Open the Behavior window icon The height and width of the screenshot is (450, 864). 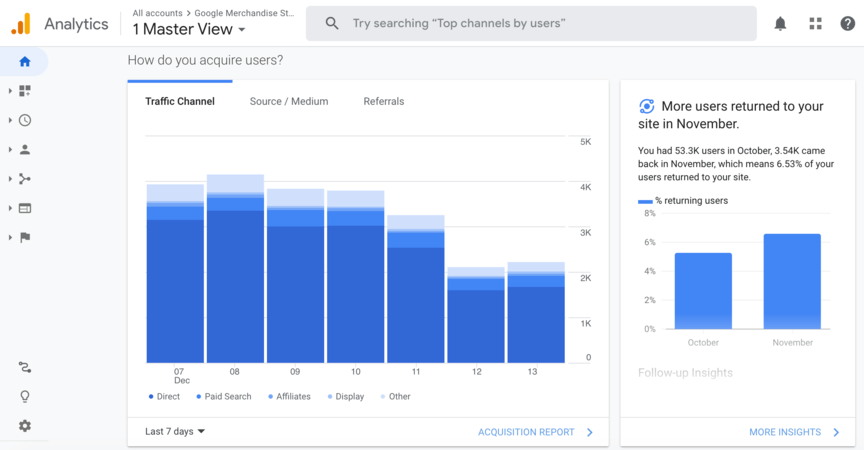25,208
